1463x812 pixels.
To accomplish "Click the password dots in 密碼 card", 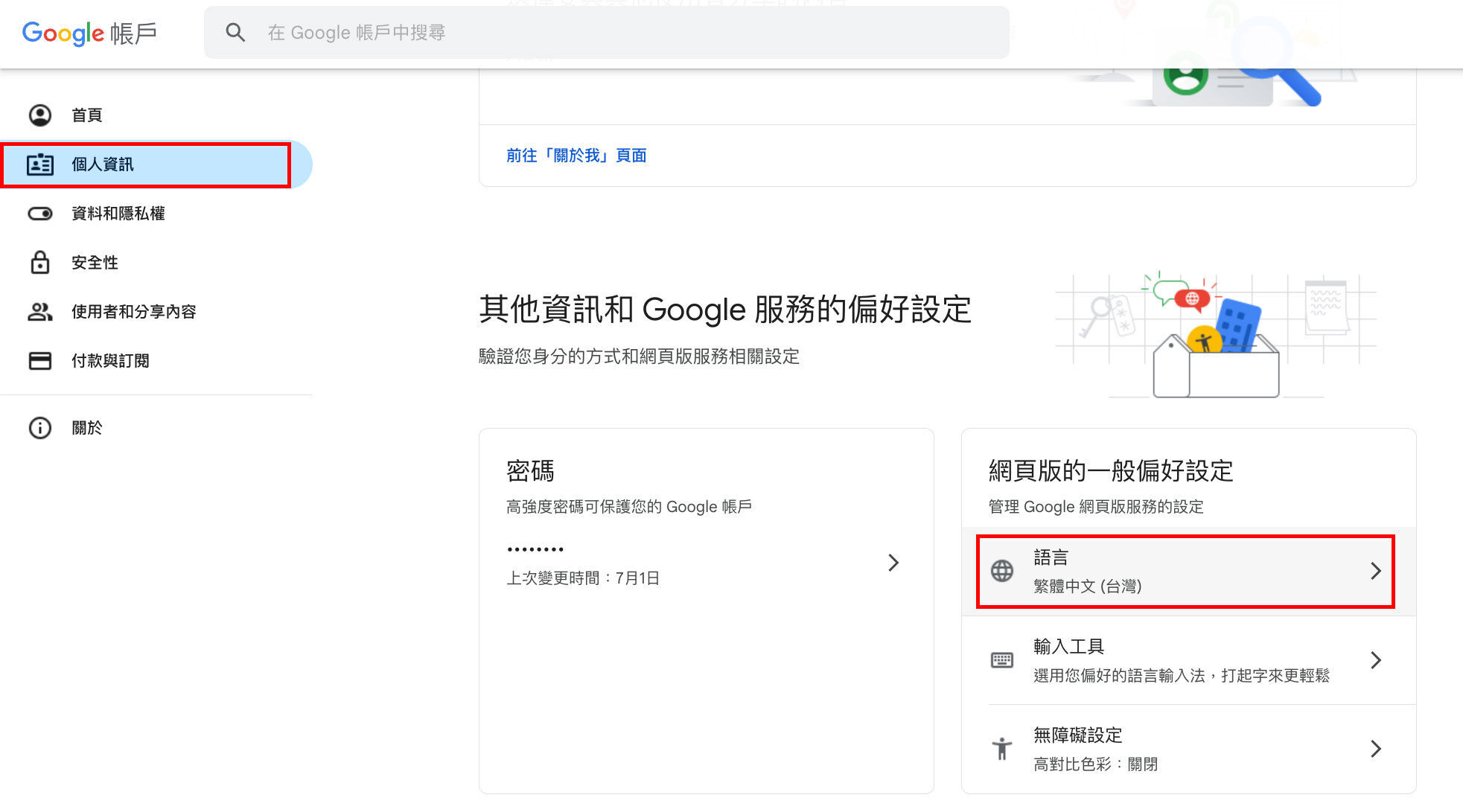I will point(535,549).
